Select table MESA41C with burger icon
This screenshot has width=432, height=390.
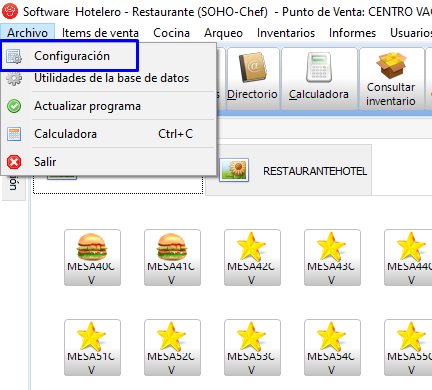click(172, 257)
